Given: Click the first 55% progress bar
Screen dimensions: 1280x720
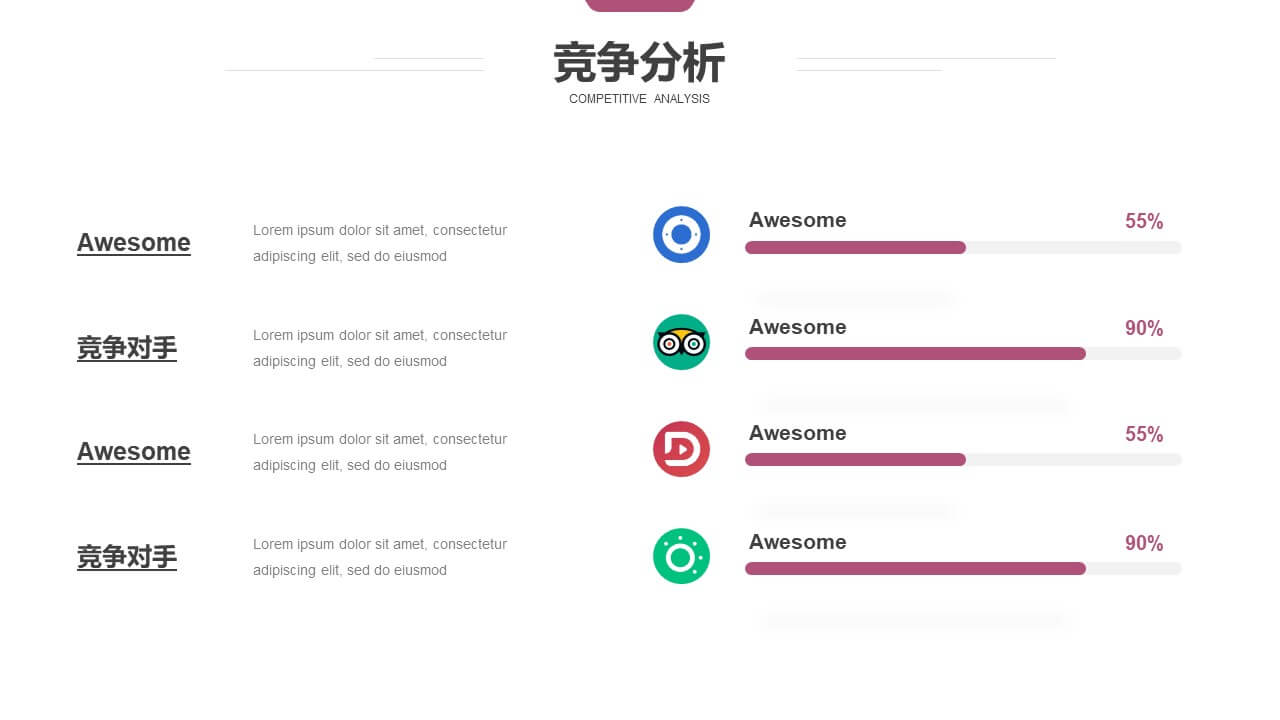Looking at the screenshot, I should [963, 247].
